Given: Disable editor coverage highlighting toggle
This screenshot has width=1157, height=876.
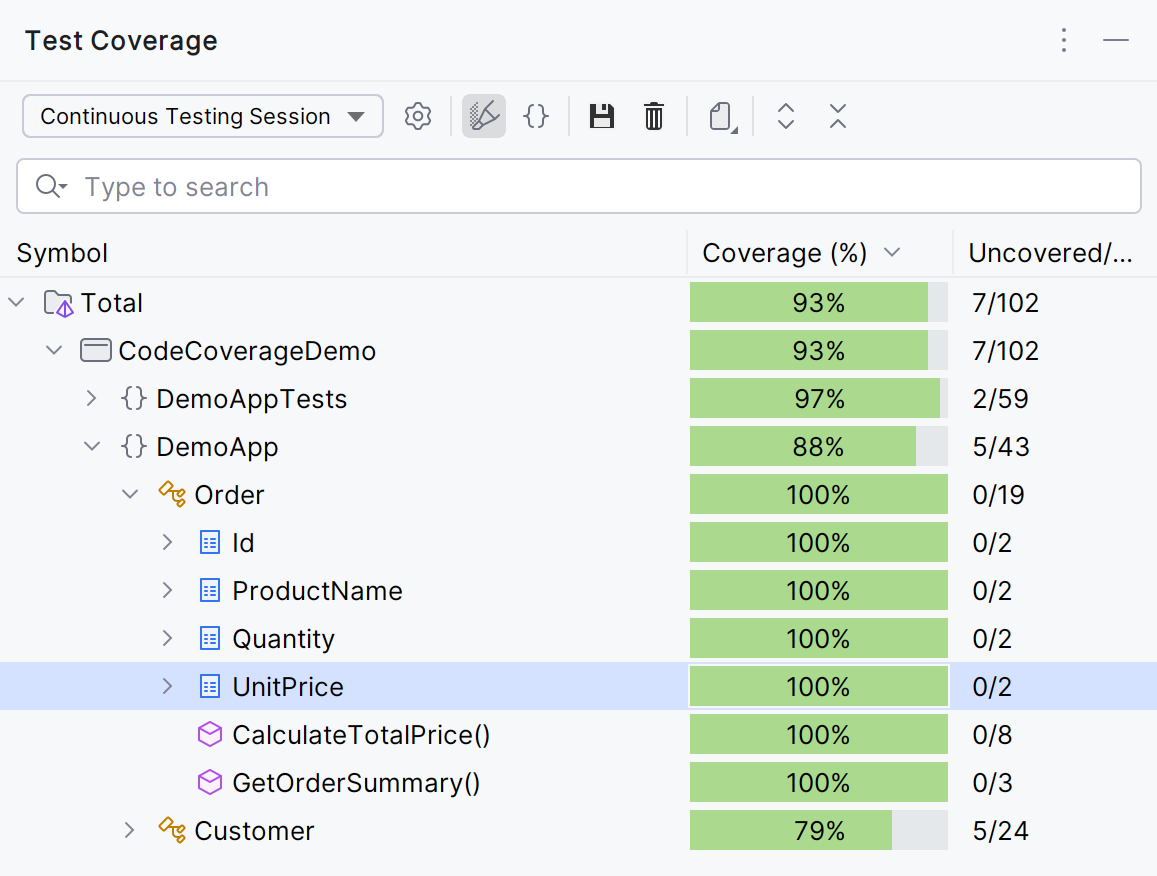Looking at the screenshot, I should (483, 116).
